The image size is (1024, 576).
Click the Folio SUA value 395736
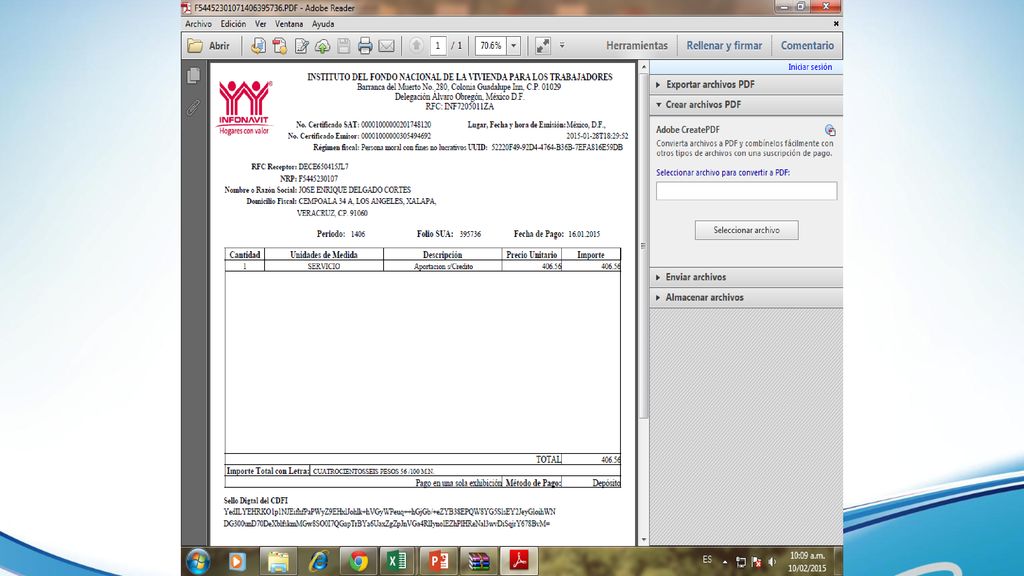point(470,234)
